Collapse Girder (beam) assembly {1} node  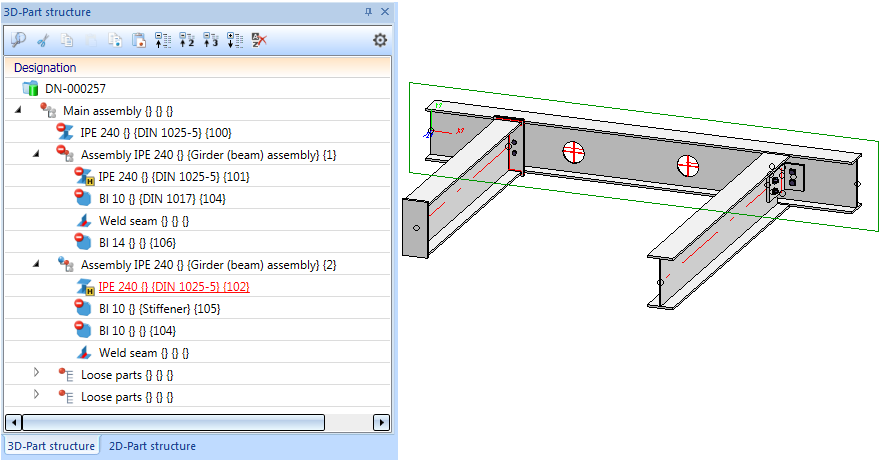click(x=37, y=154)
